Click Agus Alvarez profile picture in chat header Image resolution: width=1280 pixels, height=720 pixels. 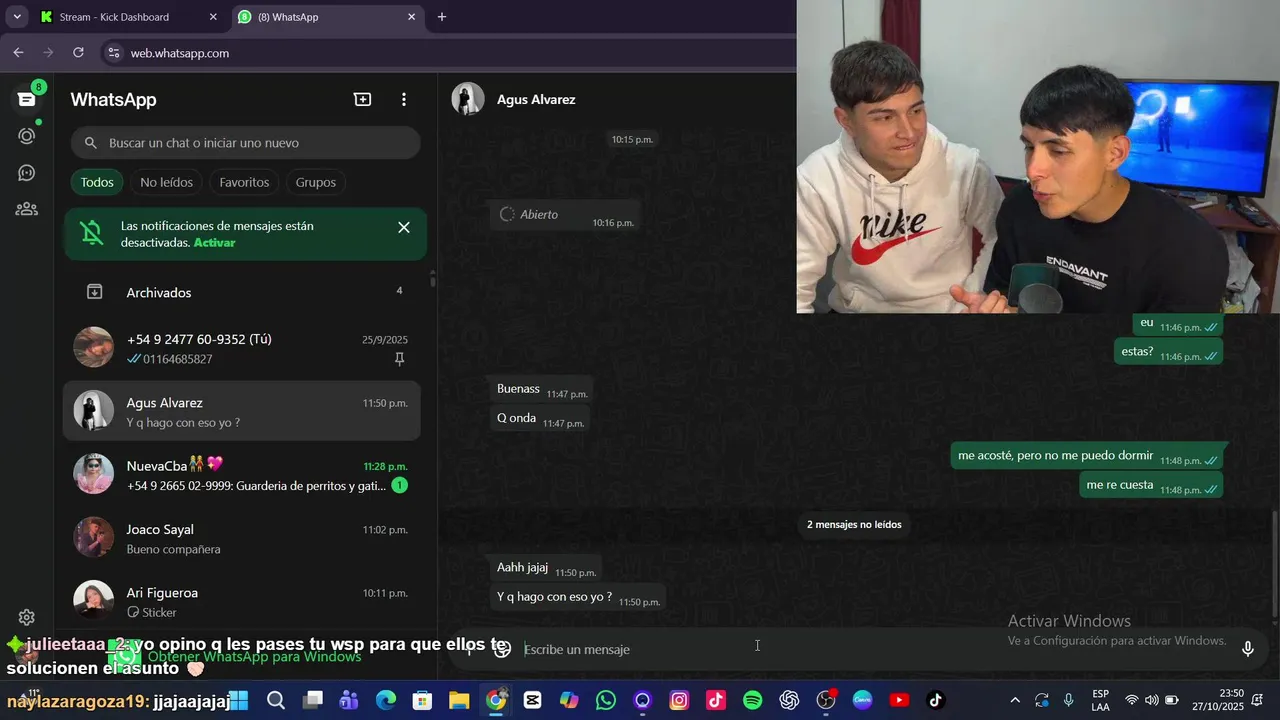(468, 99)
